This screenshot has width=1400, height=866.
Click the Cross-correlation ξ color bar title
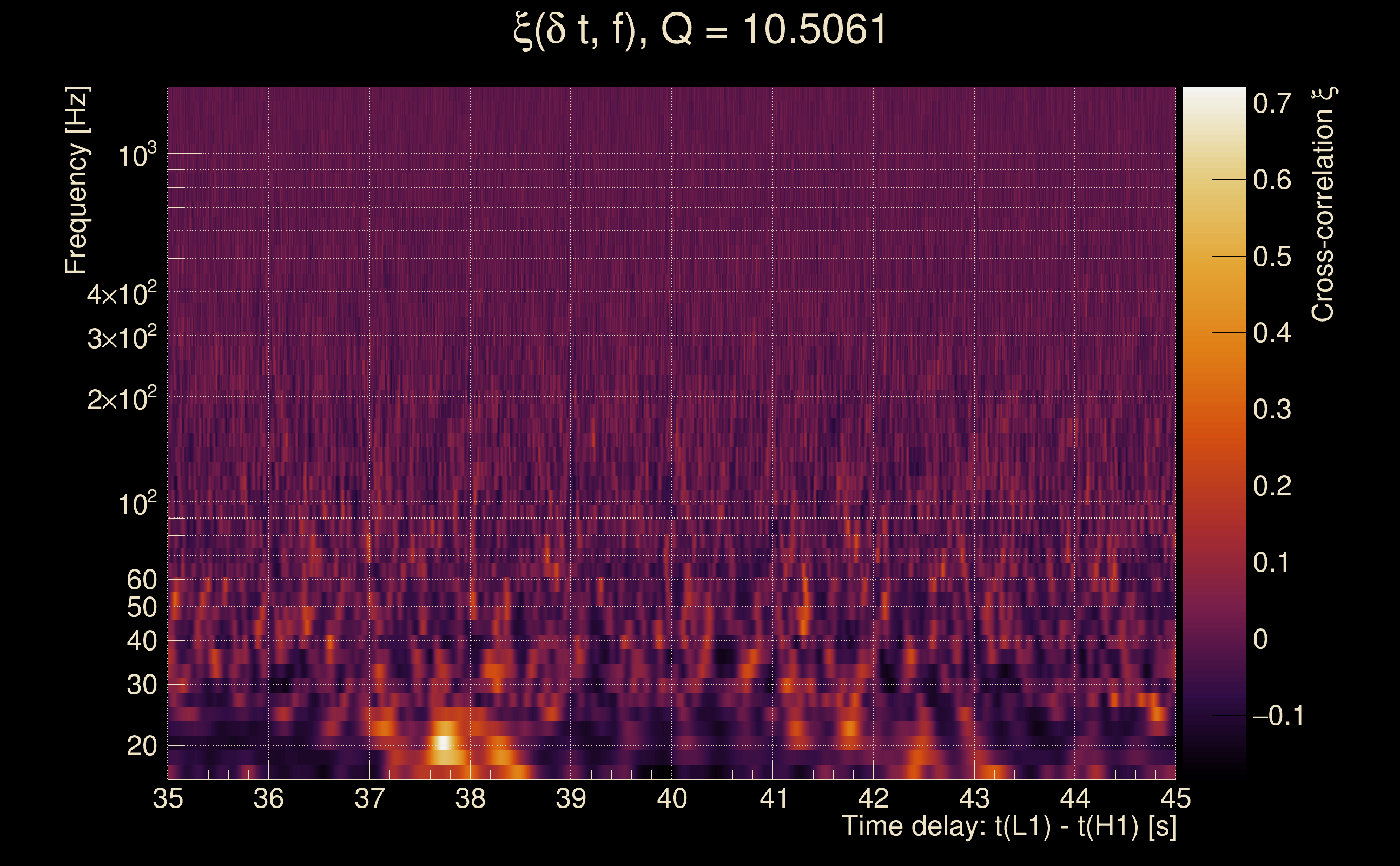coord(1323,204)
